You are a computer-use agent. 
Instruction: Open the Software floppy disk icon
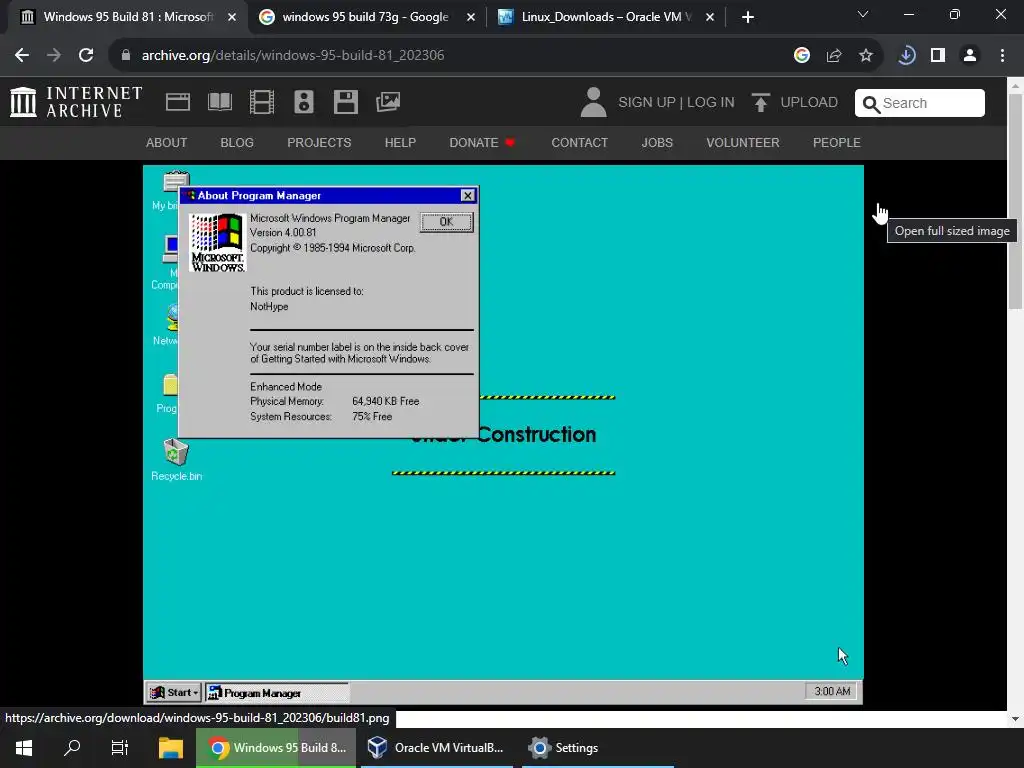(x=345, y=102)
